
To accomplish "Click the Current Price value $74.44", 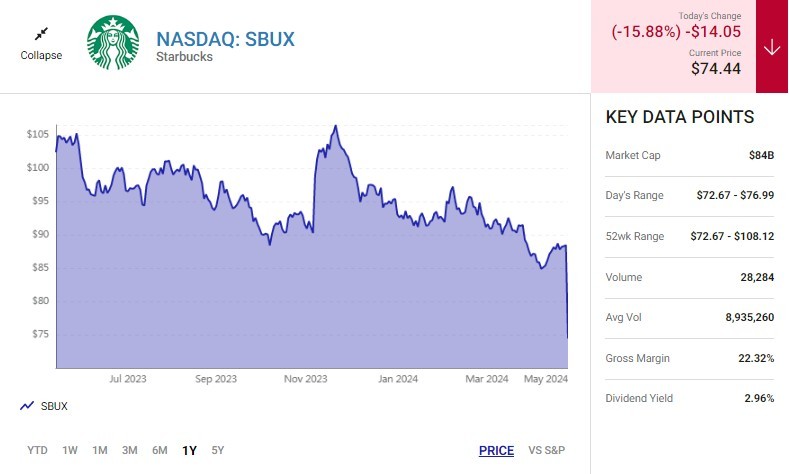I will tap(715, 69).
